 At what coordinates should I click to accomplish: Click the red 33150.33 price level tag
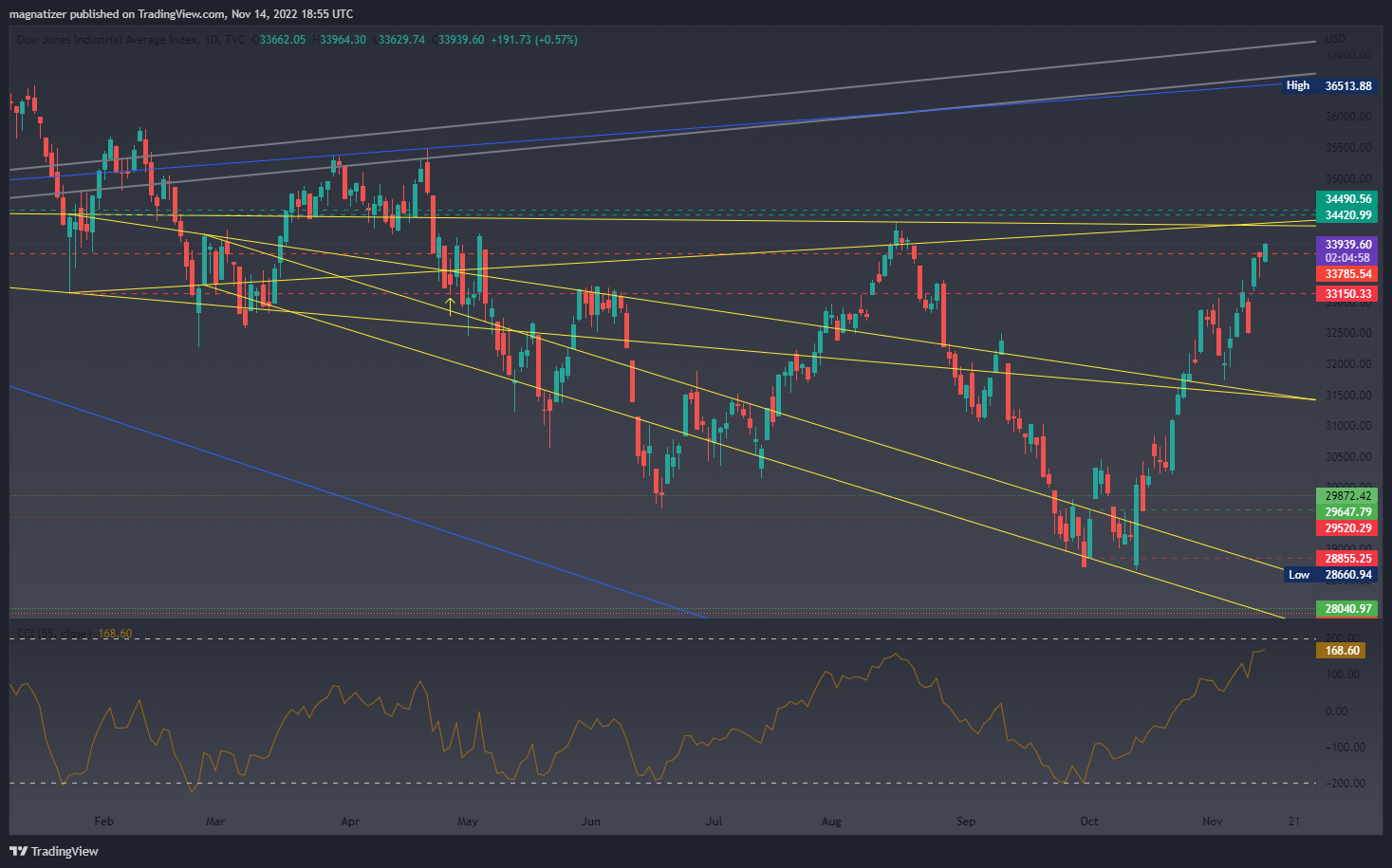click(x=1347, y=294)
